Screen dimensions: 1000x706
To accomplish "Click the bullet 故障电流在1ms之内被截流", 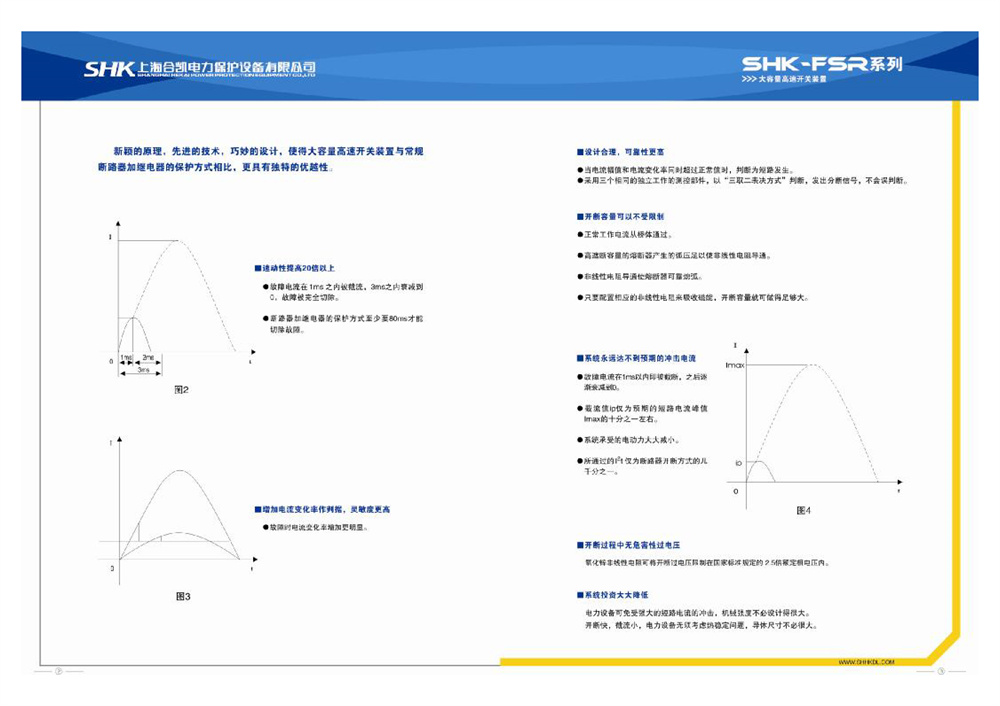I will (343, 292).
